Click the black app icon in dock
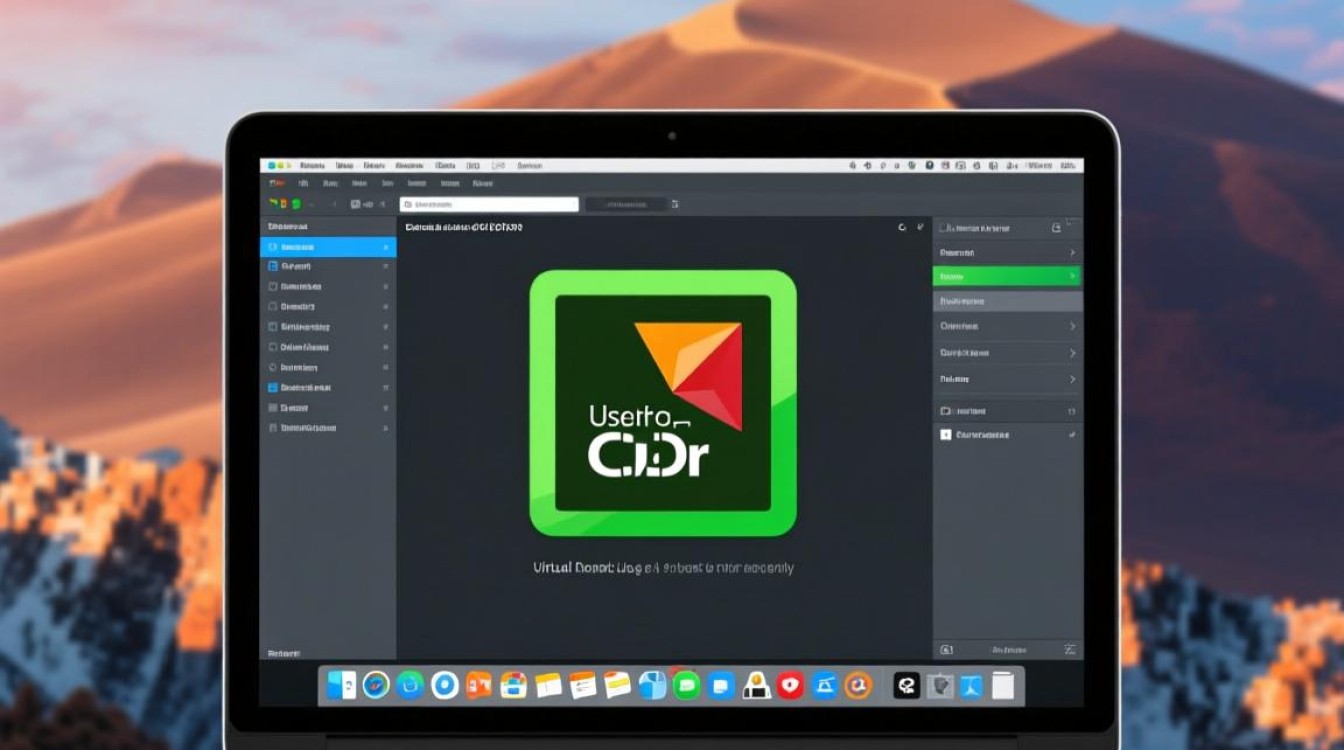1344x750 pixels. click(906, 685)
